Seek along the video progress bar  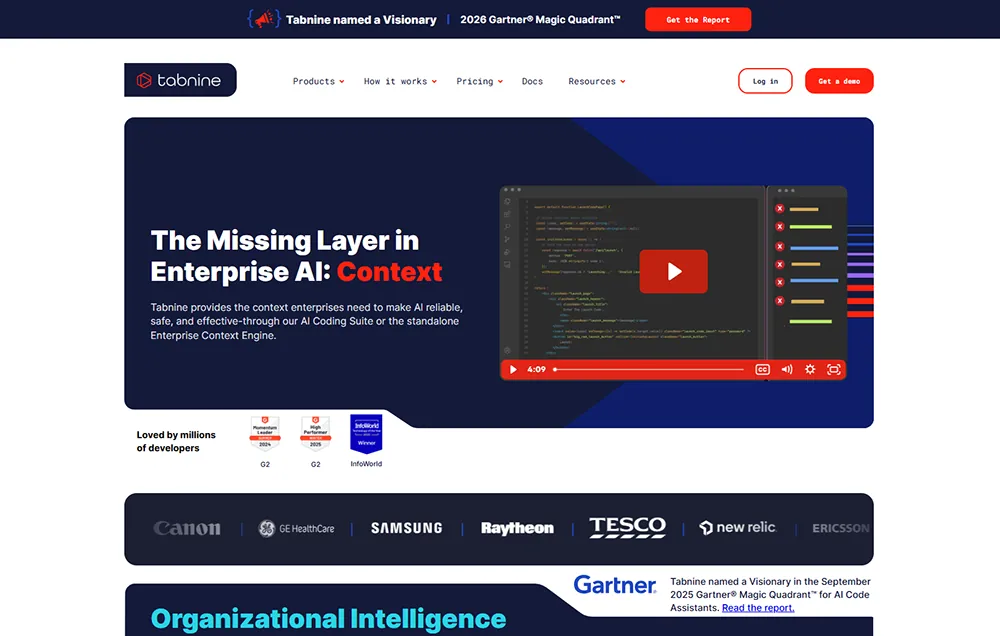tap(649, 369)
